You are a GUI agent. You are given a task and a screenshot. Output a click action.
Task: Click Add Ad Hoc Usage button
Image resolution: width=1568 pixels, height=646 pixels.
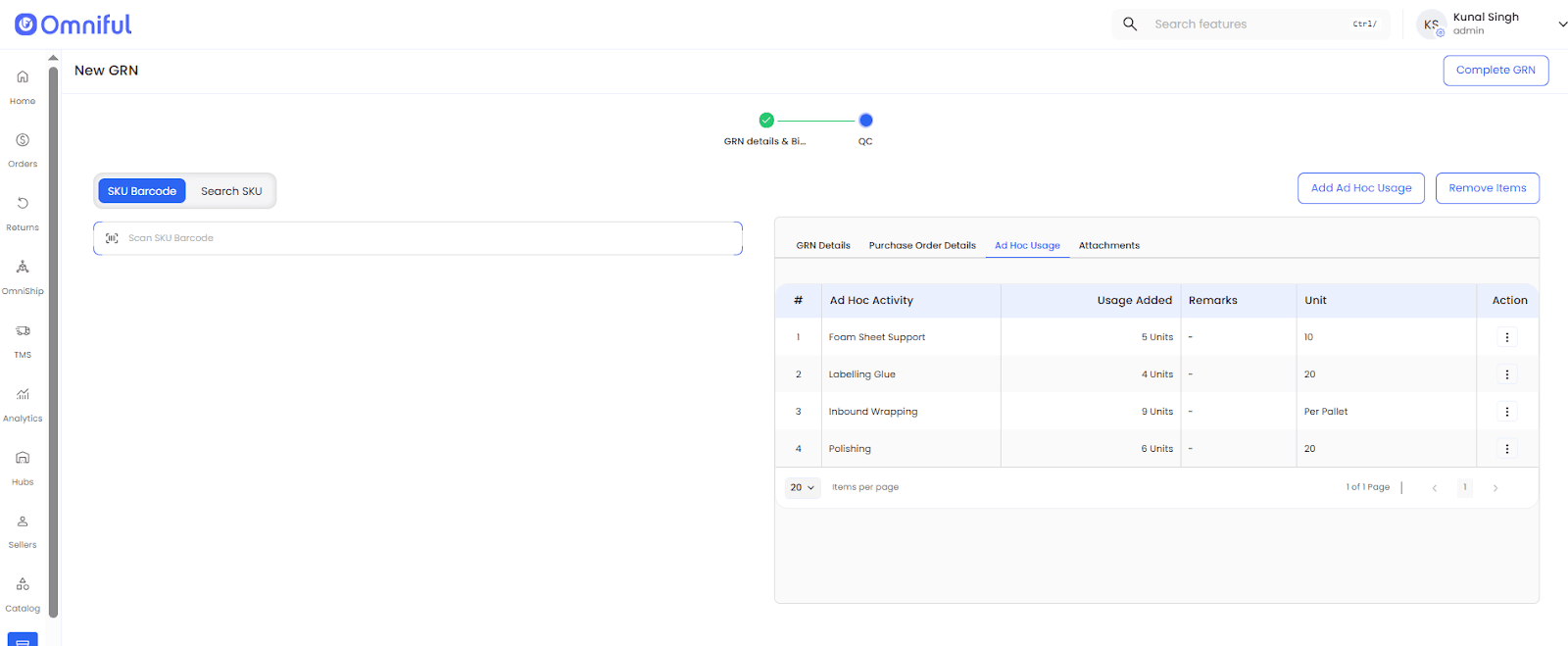coord(1360,188)
